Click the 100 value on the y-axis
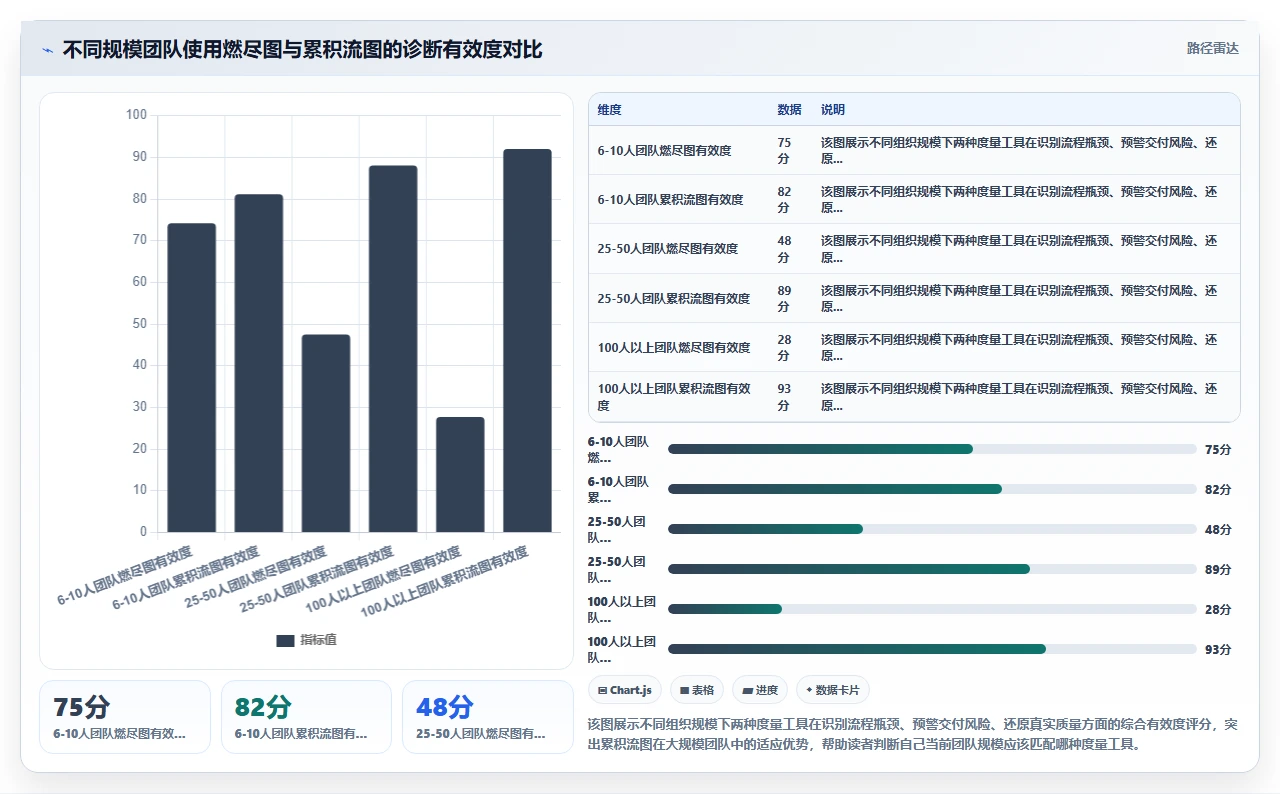The image size is (1280, 794). point(136,115)
